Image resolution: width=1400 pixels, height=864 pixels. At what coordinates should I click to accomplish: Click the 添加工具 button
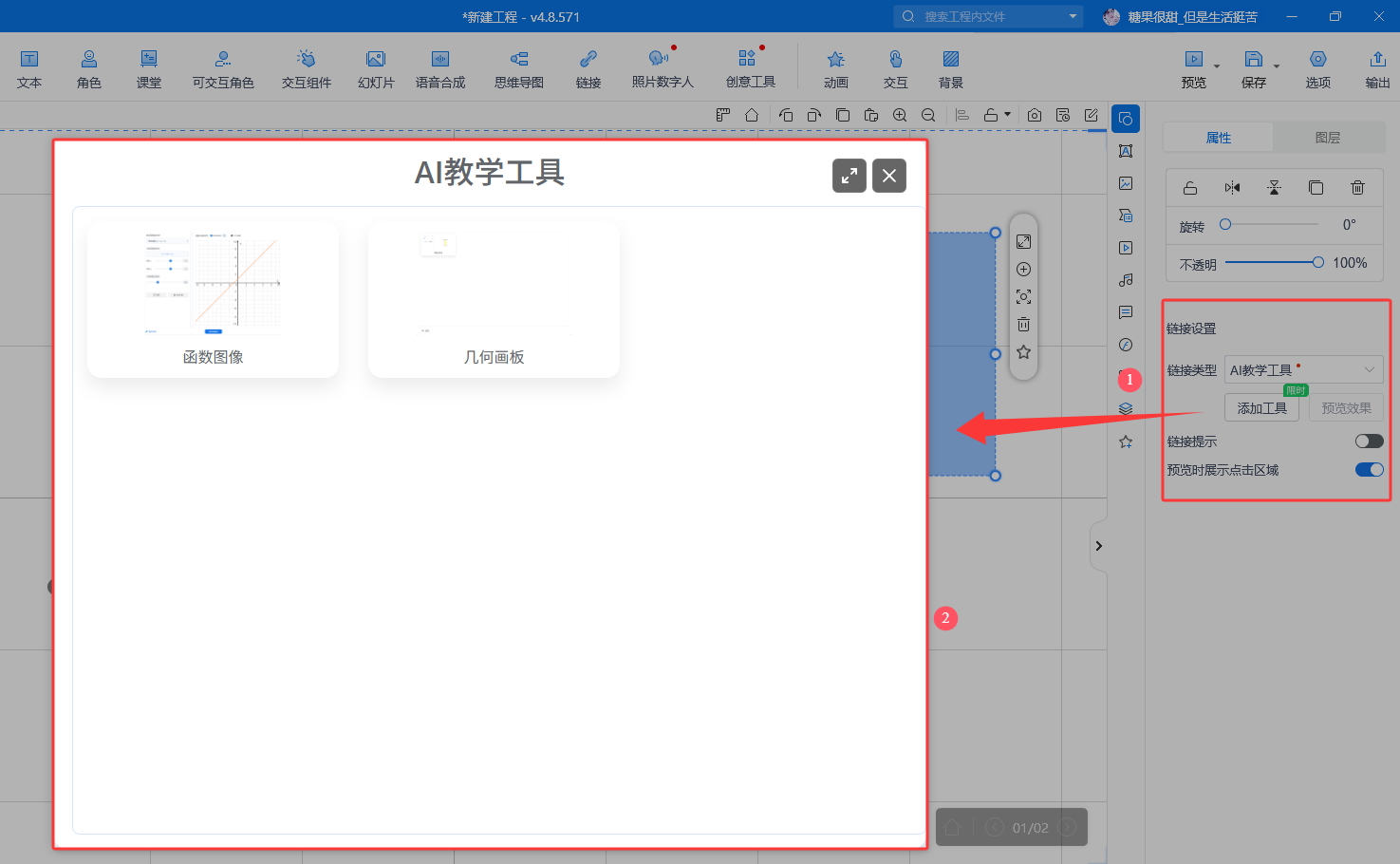[x=1261, y=408]
